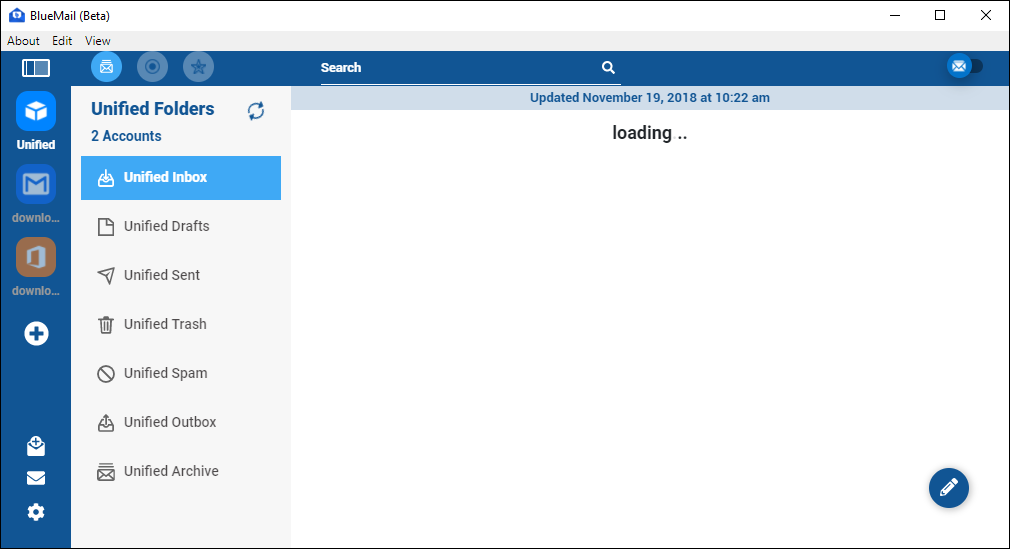Open settings gear icon
This screenshot has height=549, width=1010.
36,512
